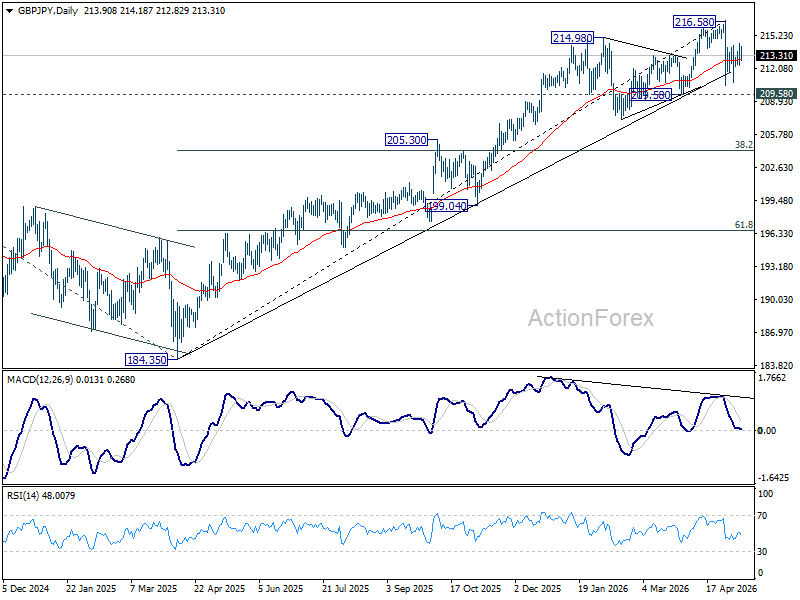This screenshot has width=800, height=600.
Task: Select the 216.580 price label
Action: [694, 22]
